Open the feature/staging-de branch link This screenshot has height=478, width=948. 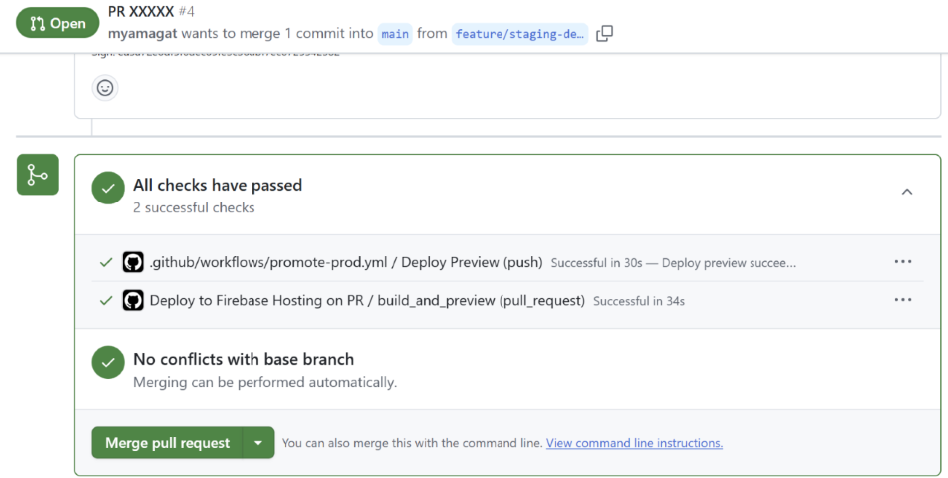[x=519, y=34]
